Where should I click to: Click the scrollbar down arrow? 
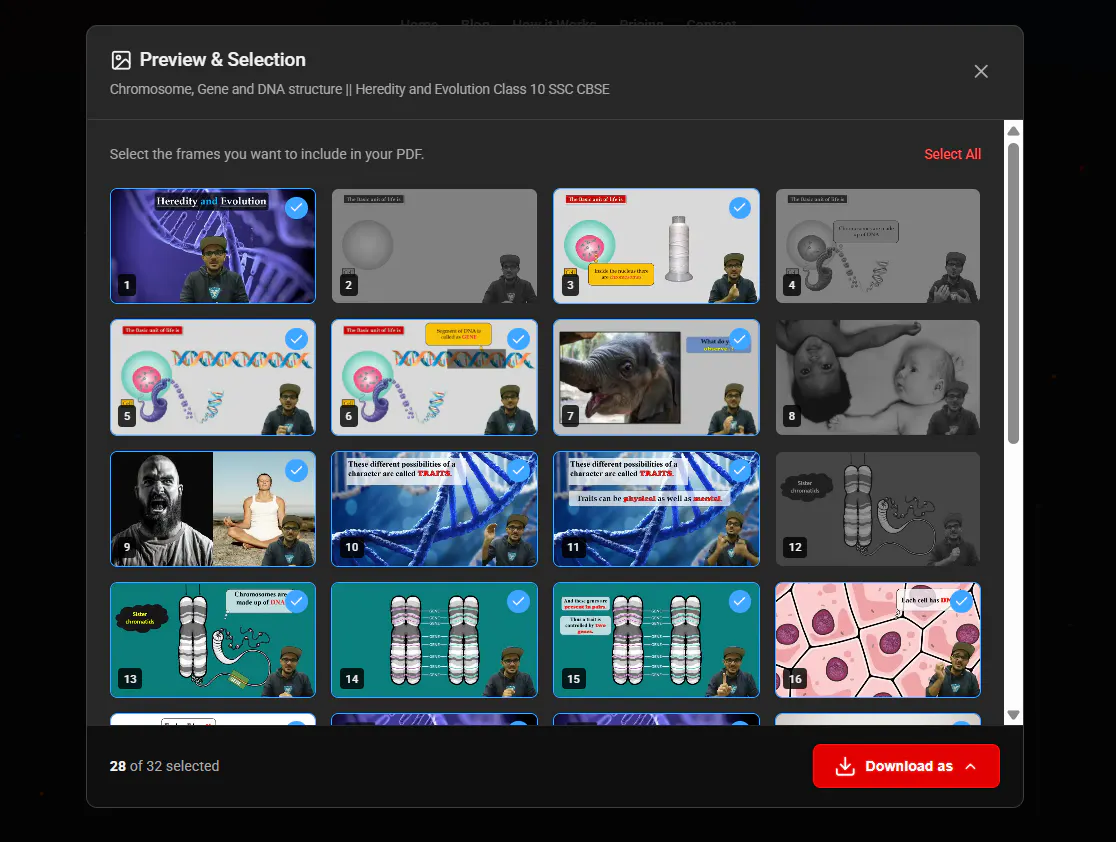1014,715
